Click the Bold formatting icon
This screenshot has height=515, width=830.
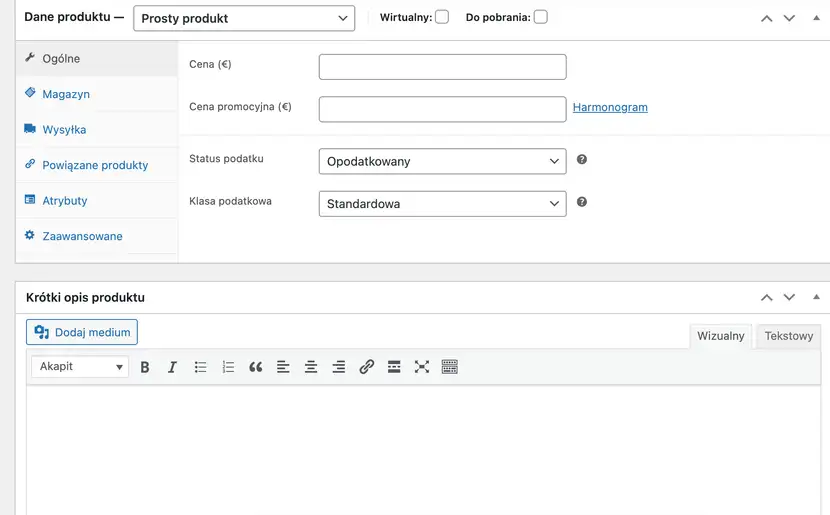(x=145, y=367)
